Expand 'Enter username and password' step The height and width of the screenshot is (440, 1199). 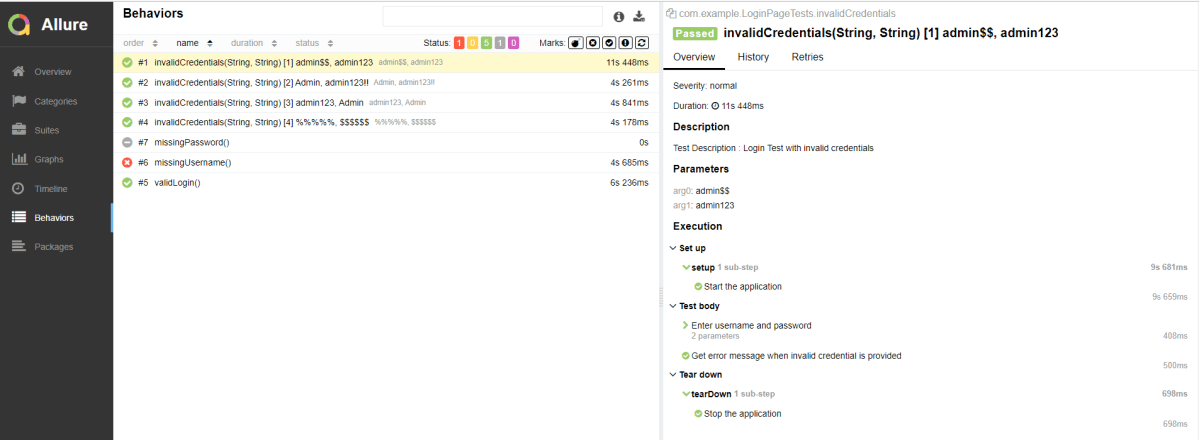[685, 325]
